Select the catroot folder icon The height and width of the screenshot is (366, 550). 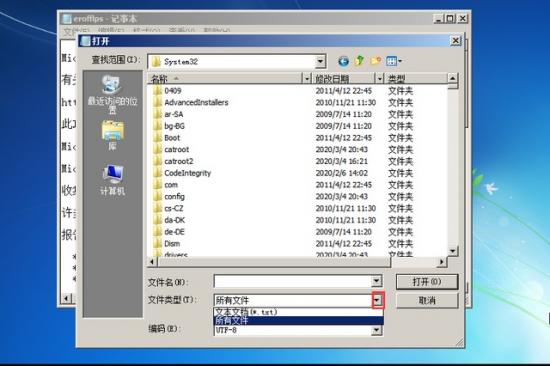coord(157,149)
